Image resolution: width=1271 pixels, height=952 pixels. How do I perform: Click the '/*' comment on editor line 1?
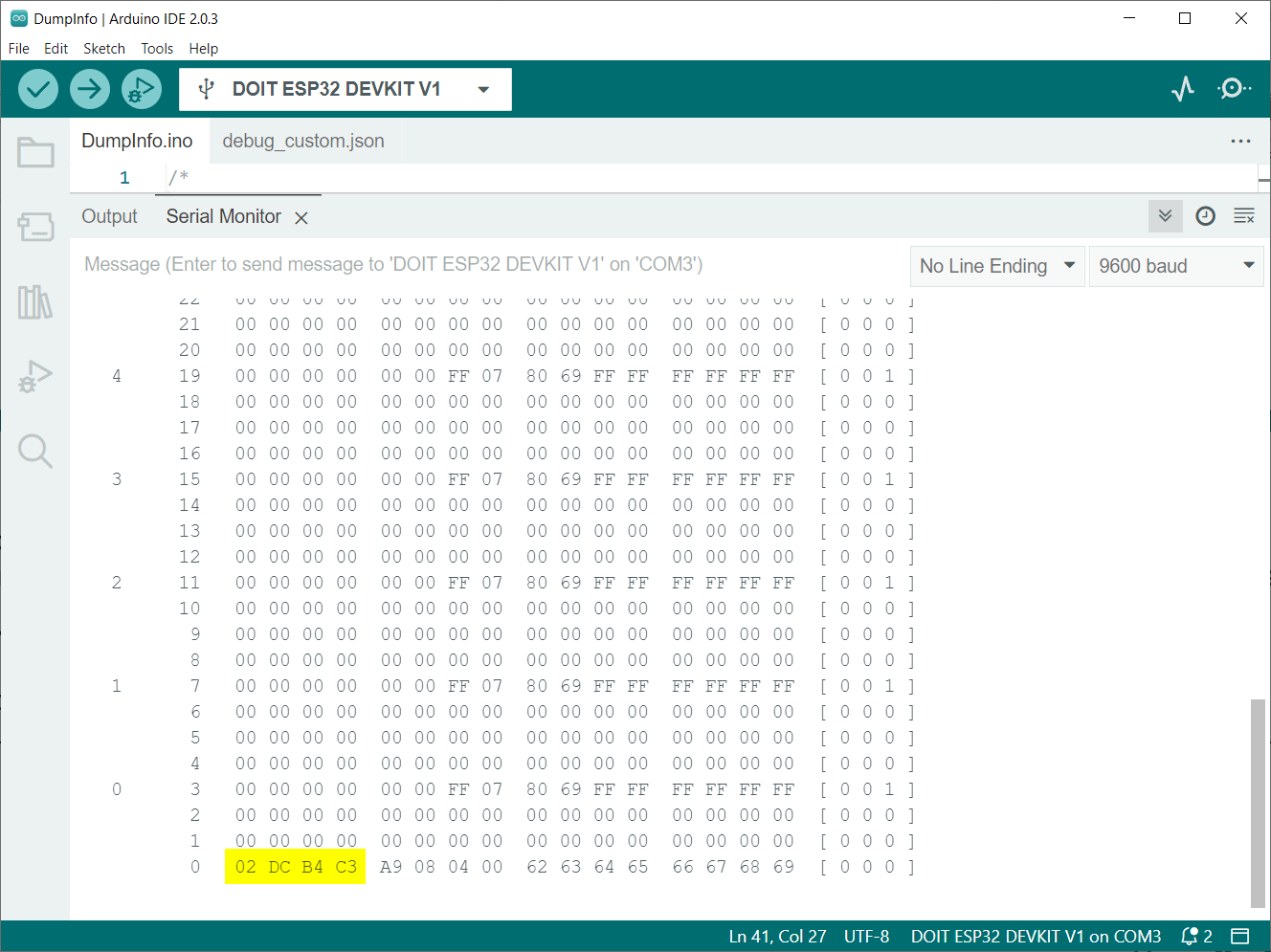click(179, 178)
